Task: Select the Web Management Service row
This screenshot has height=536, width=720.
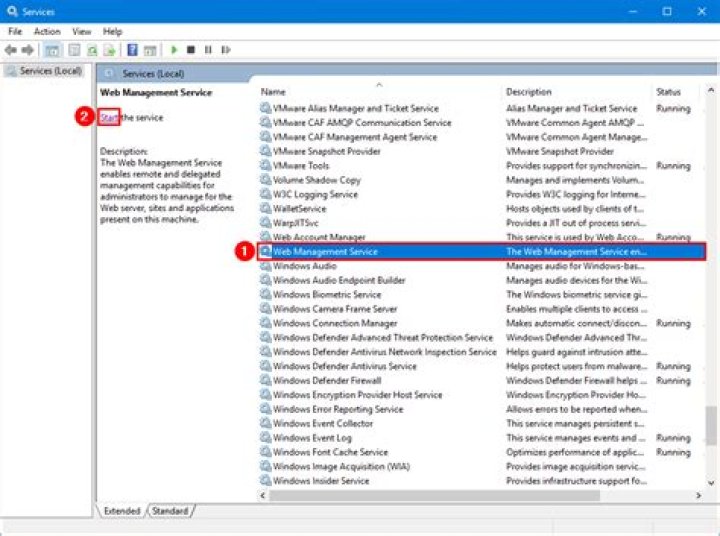Action: (x=481, y=252)
